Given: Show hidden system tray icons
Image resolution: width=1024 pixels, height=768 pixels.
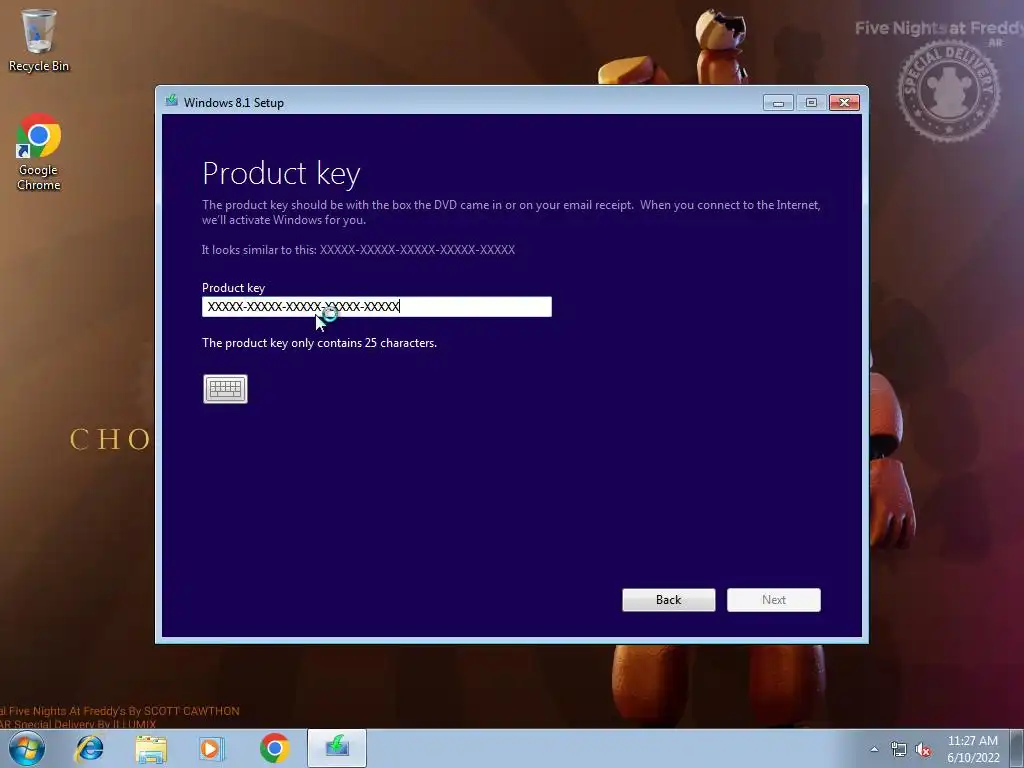Looking at the screenshot, I should pos(874,749).
